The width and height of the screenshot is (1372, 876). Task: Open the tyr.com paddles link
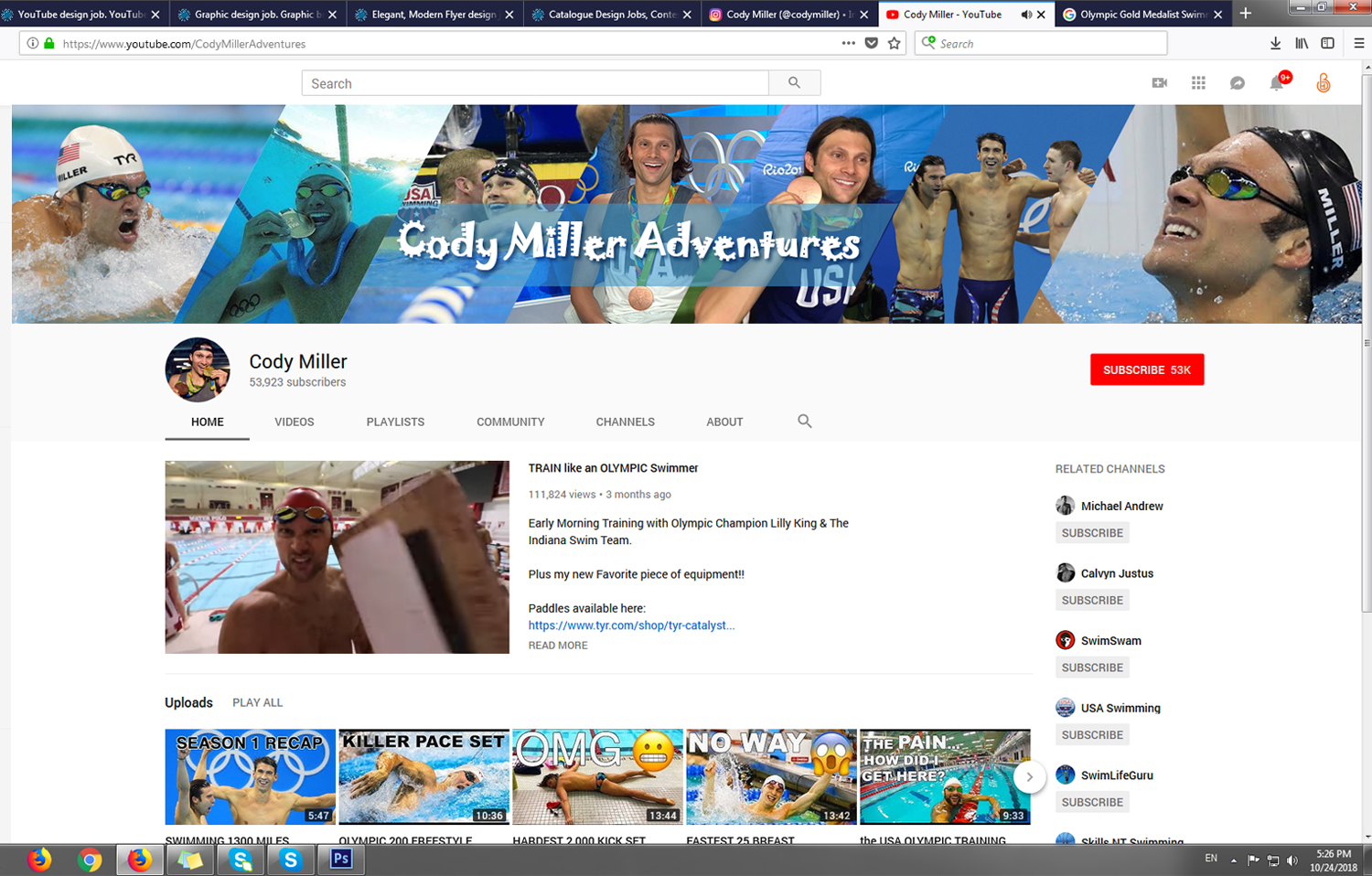point(632,625)
